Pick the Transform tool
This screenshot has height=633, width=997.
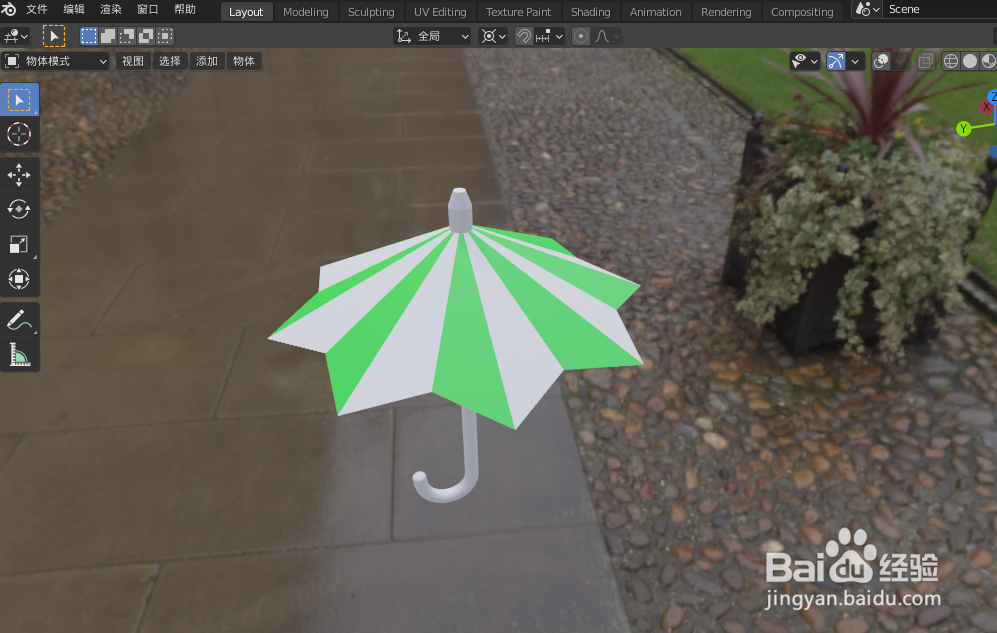pyautogui.click(x=19, y=279)
